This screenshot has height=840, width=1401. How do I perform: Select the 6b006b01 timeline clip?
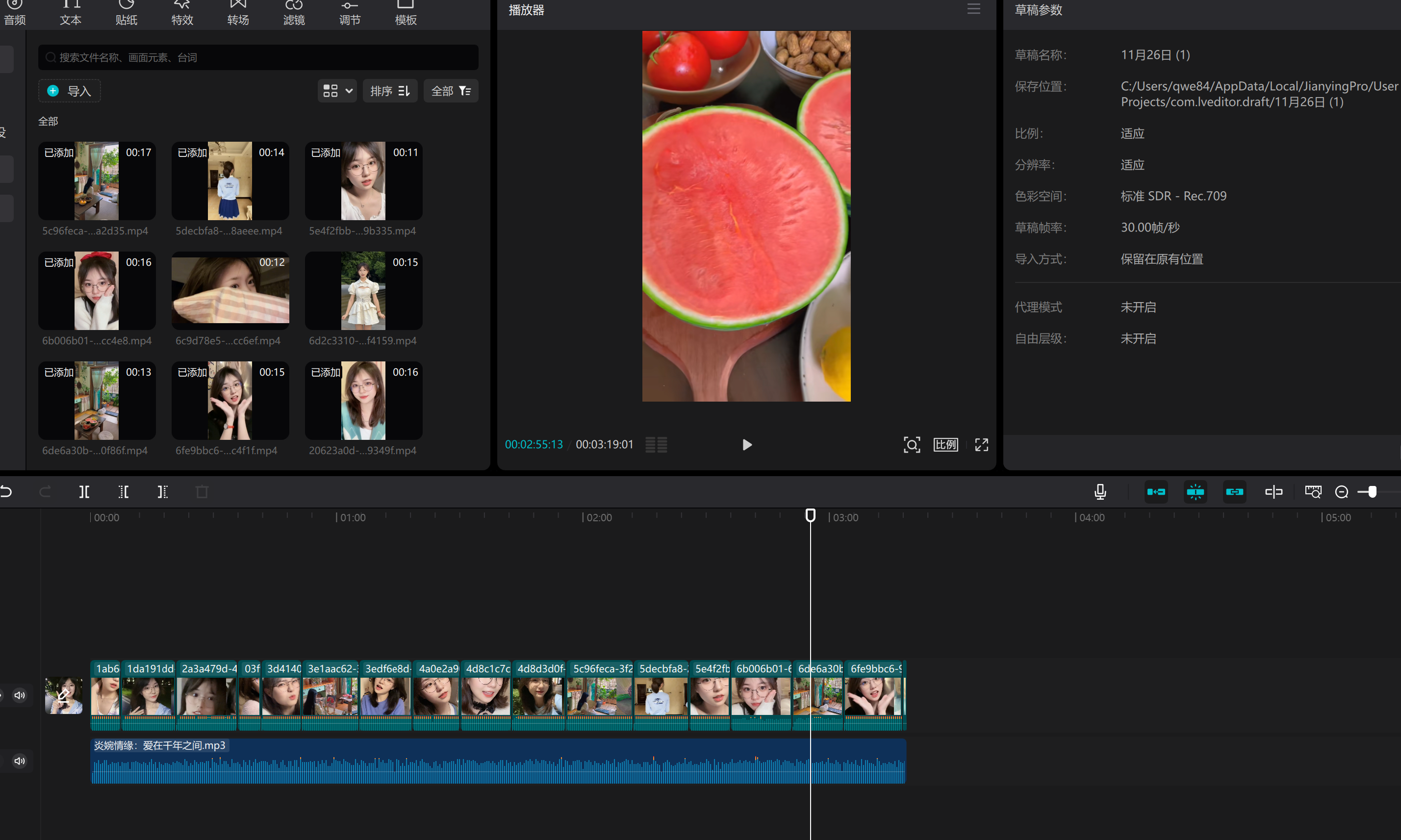[762, 696]
